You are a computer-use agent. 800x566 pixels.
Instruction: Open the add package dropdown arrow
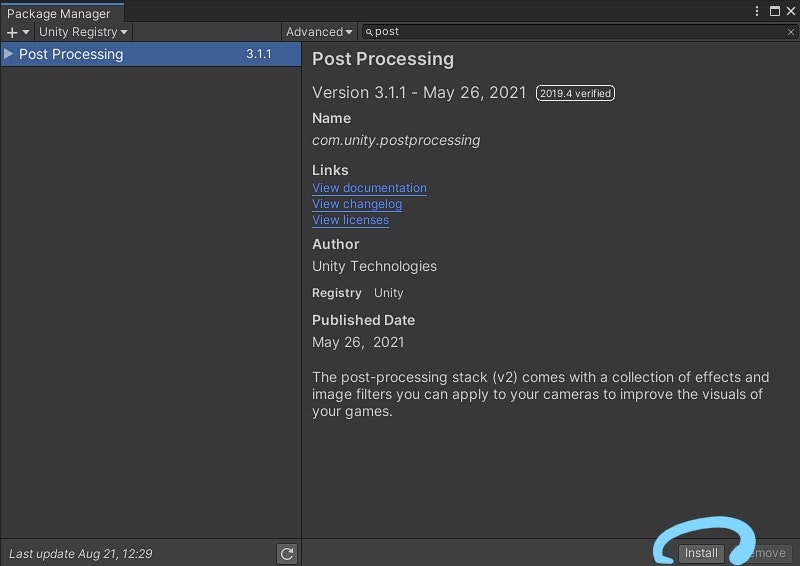pyautogui.click(x=26, y=32)
